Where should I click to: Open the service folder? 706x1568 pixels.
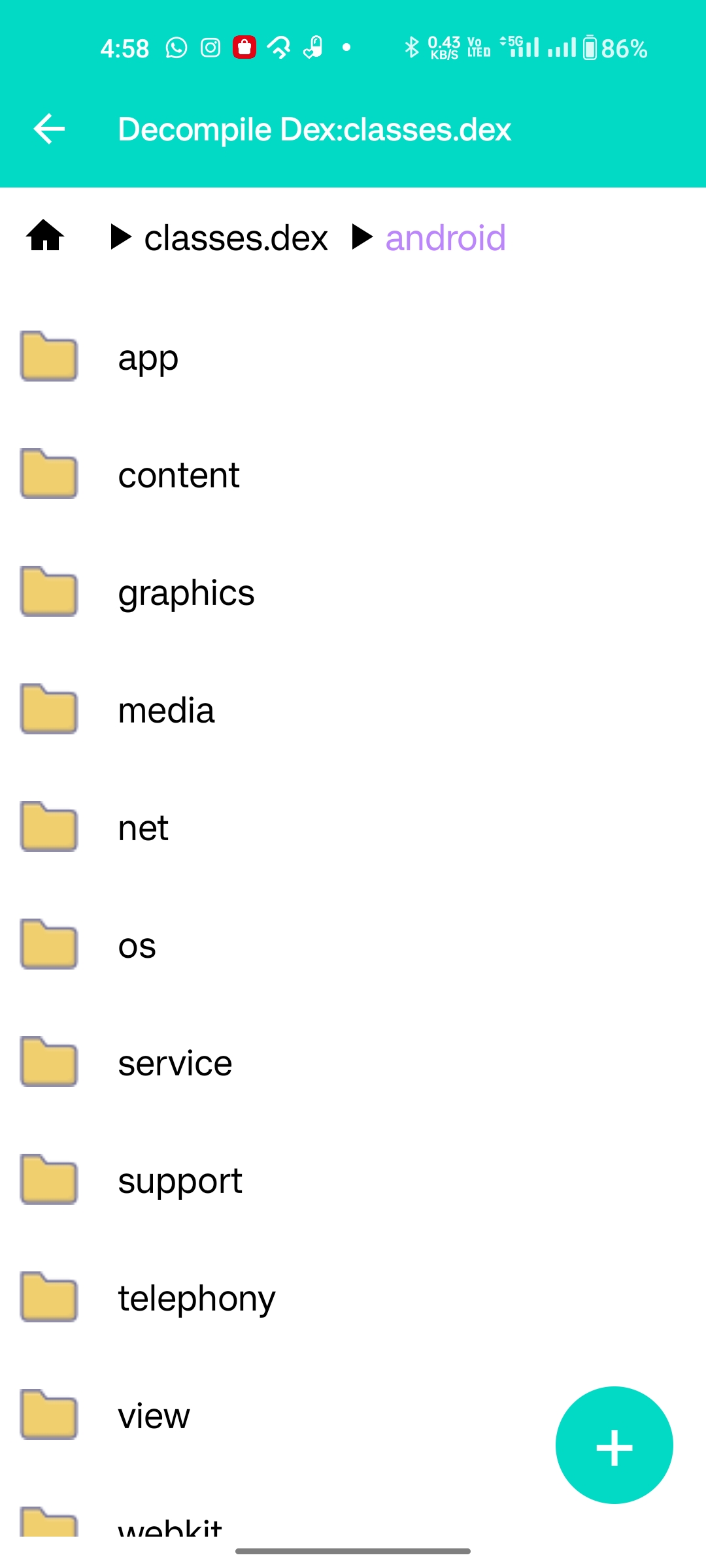click(x=353, y=1062)
